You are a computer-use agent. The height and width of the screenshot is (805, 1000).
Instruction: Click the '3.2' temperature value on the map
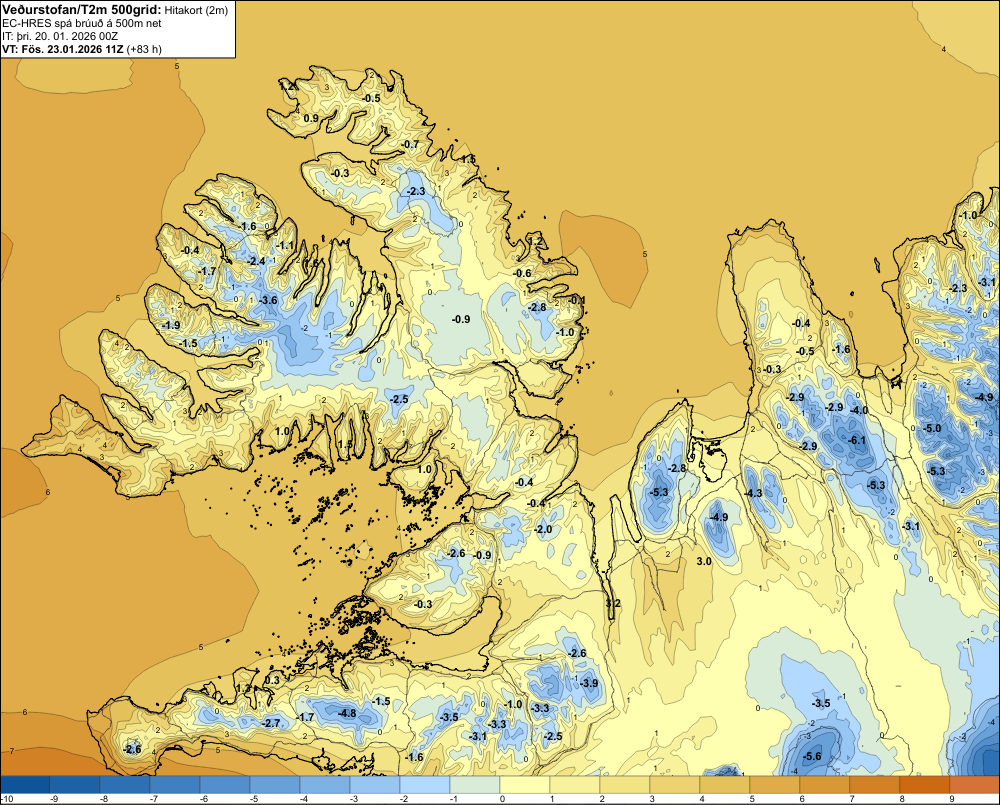(x=613, y=603)
